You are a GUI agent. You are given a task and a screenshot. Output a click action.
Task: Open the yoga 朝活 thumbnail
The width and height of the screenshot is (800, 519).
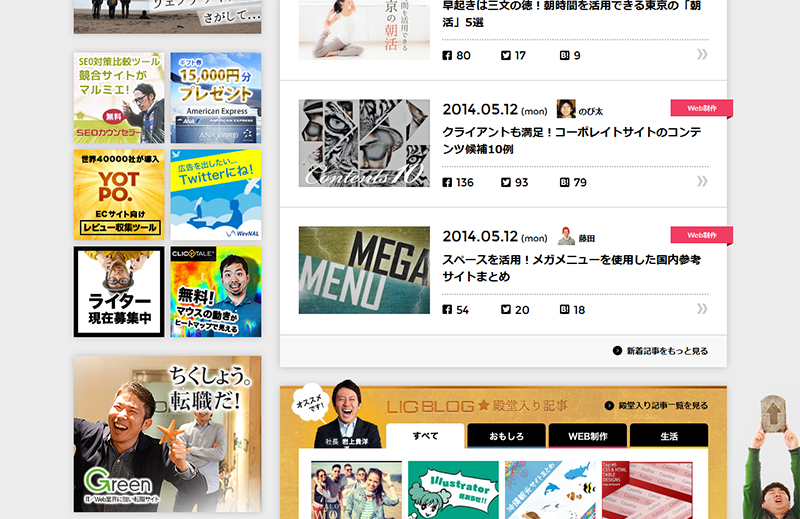coord(364,30)
